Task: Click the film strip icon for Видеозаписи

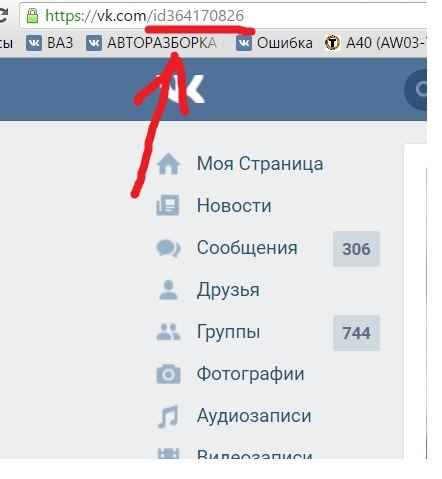Action: [168, 454]
